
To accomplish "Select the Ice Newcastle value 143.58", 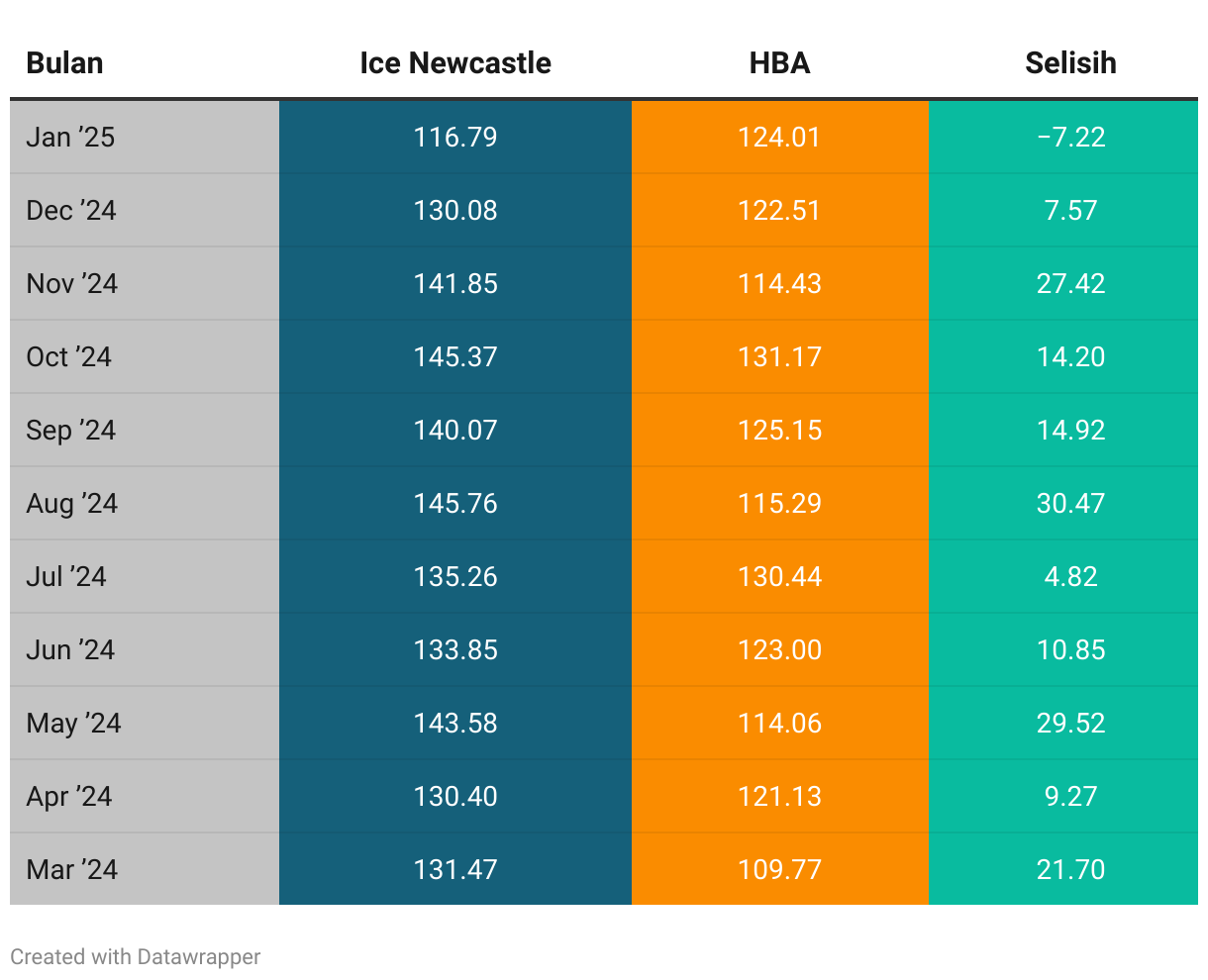I will tap(455, 723).
